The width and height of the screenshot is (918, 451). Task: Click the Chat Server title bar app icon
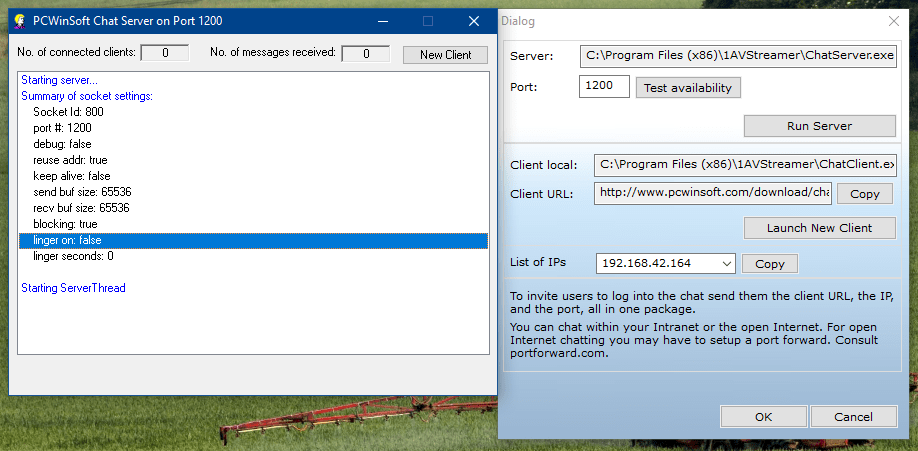20,22
